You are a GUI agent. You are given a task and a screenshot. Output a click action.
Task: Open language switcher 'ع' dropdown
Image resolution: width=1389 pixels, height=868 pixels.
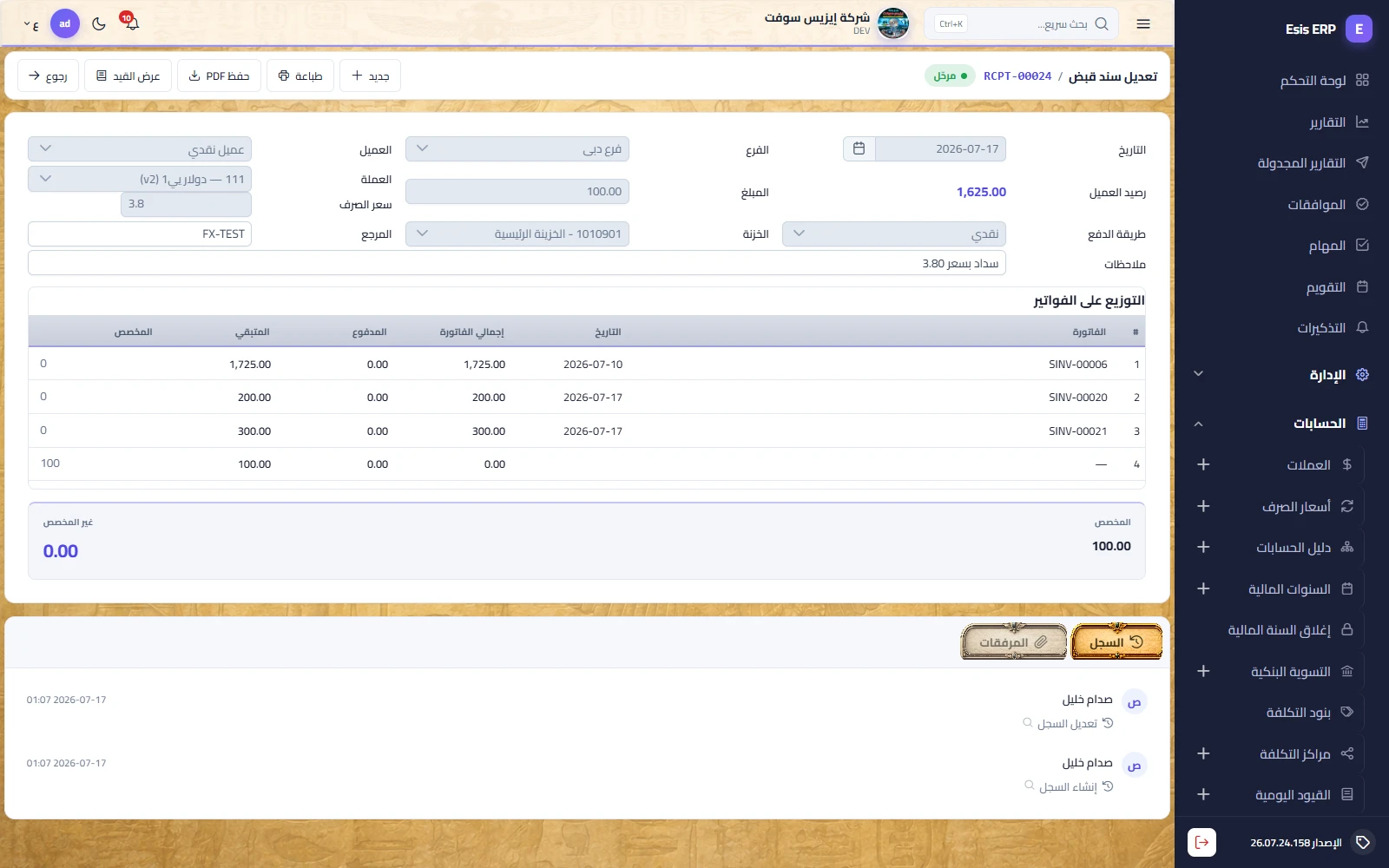pyautogui.click(x=31, y=24)
